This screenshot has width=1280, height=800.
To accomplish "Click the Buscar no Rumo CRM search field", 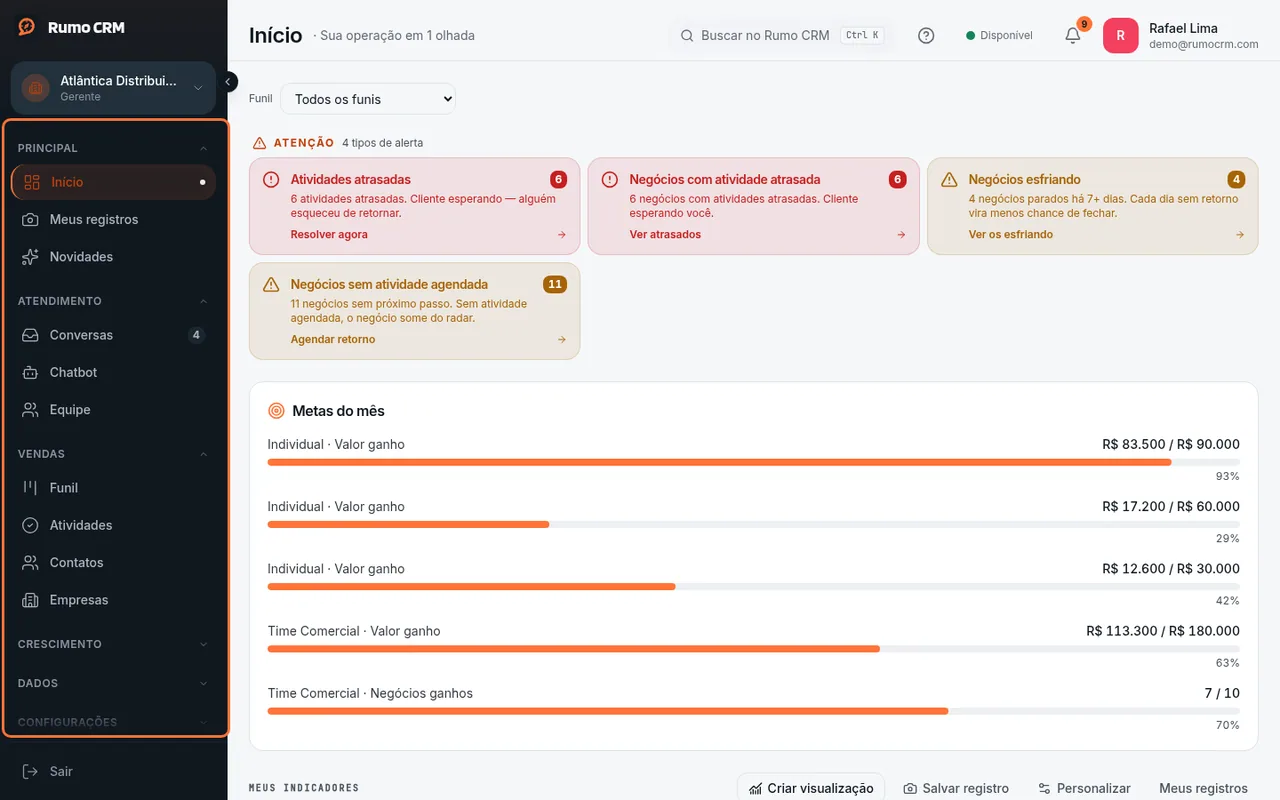I will click(x=781, y=36).
